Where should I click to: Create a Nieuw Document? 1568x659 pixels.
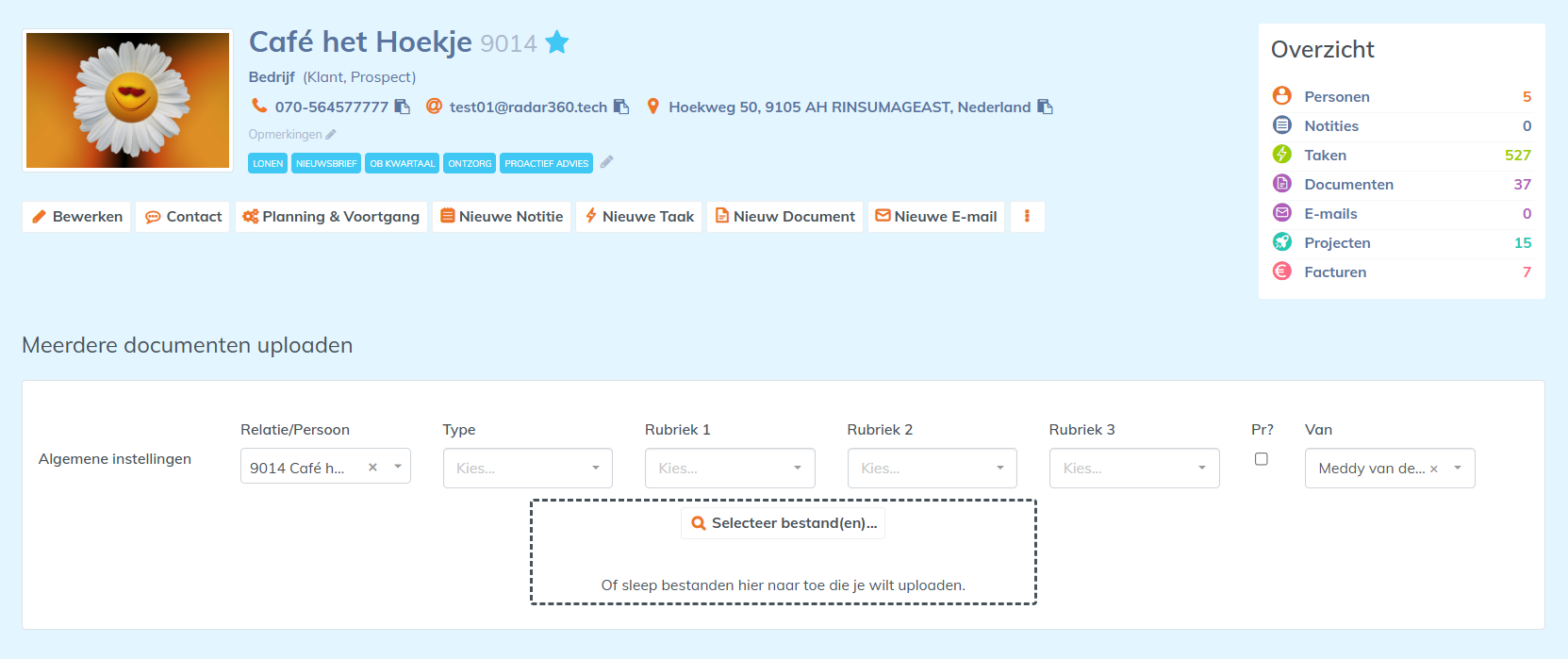point(785,217)
